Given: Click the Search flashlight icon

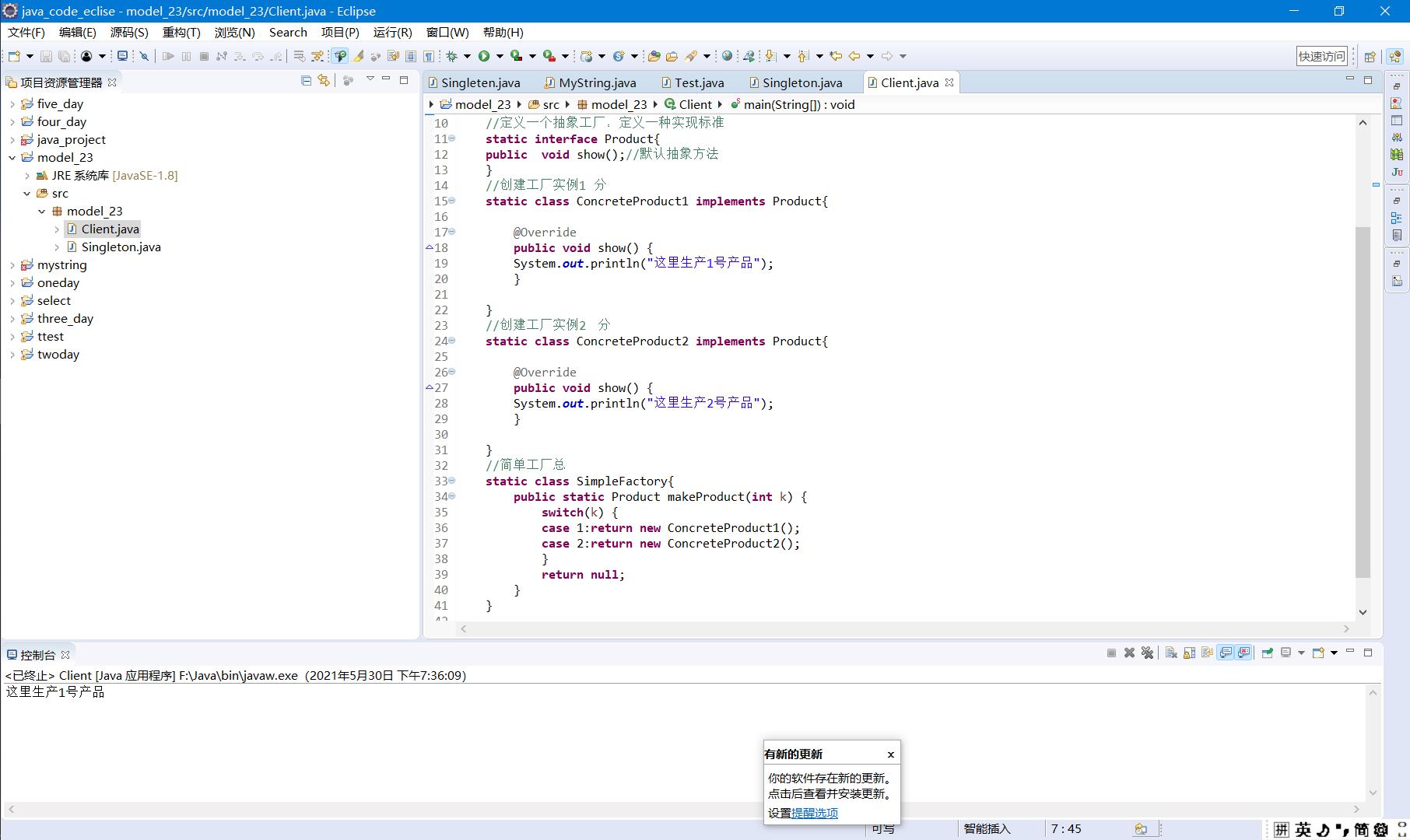Looking at the screenshot, I should [690, 56].
